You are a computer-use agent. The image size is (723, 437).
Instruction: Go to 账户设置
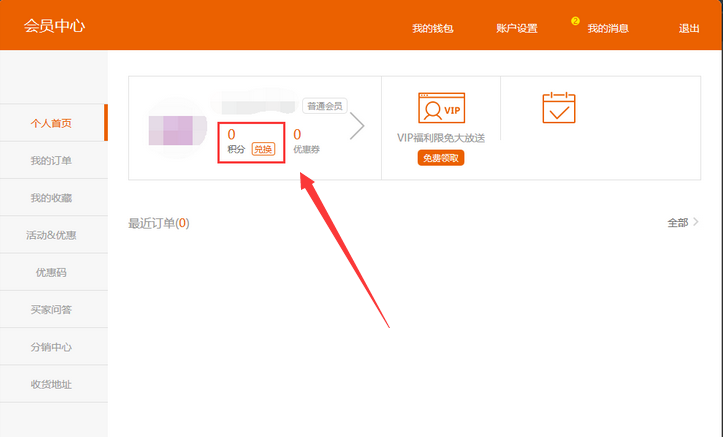pos(516,28)
